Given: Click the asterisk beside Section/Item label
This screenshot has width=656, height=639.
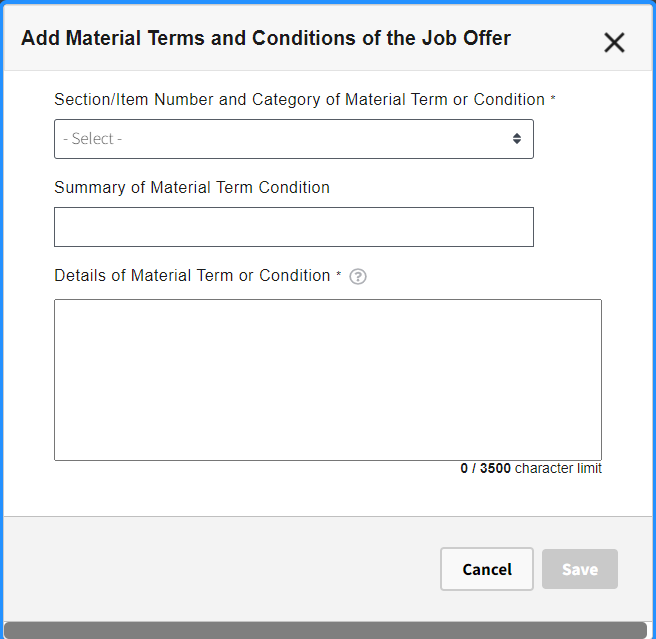Looking at the screenshot, I should pyautogui.click(x=553, y=100).
